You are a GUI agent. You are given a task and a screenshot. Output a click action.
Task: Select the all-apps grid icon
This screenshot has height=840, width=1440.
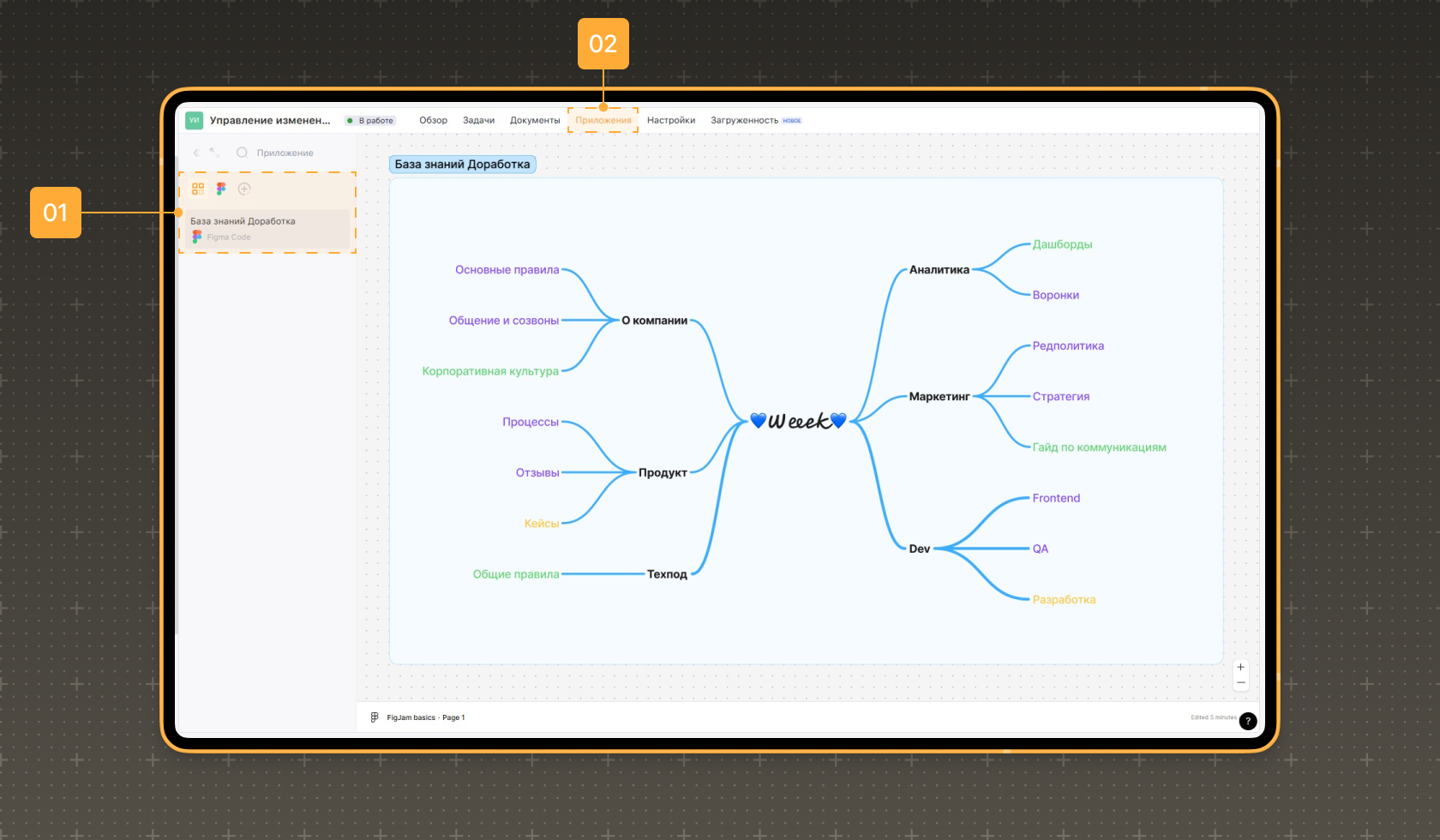point(198,189)
